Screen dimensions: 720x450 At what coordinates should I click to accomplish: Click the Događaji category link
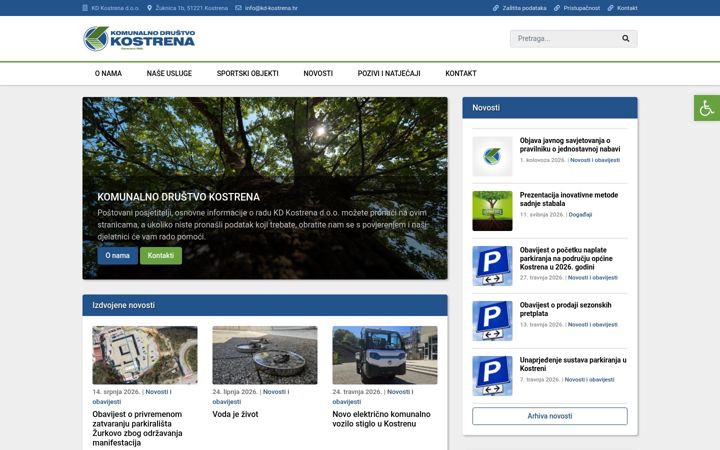[x=580, y=214]
